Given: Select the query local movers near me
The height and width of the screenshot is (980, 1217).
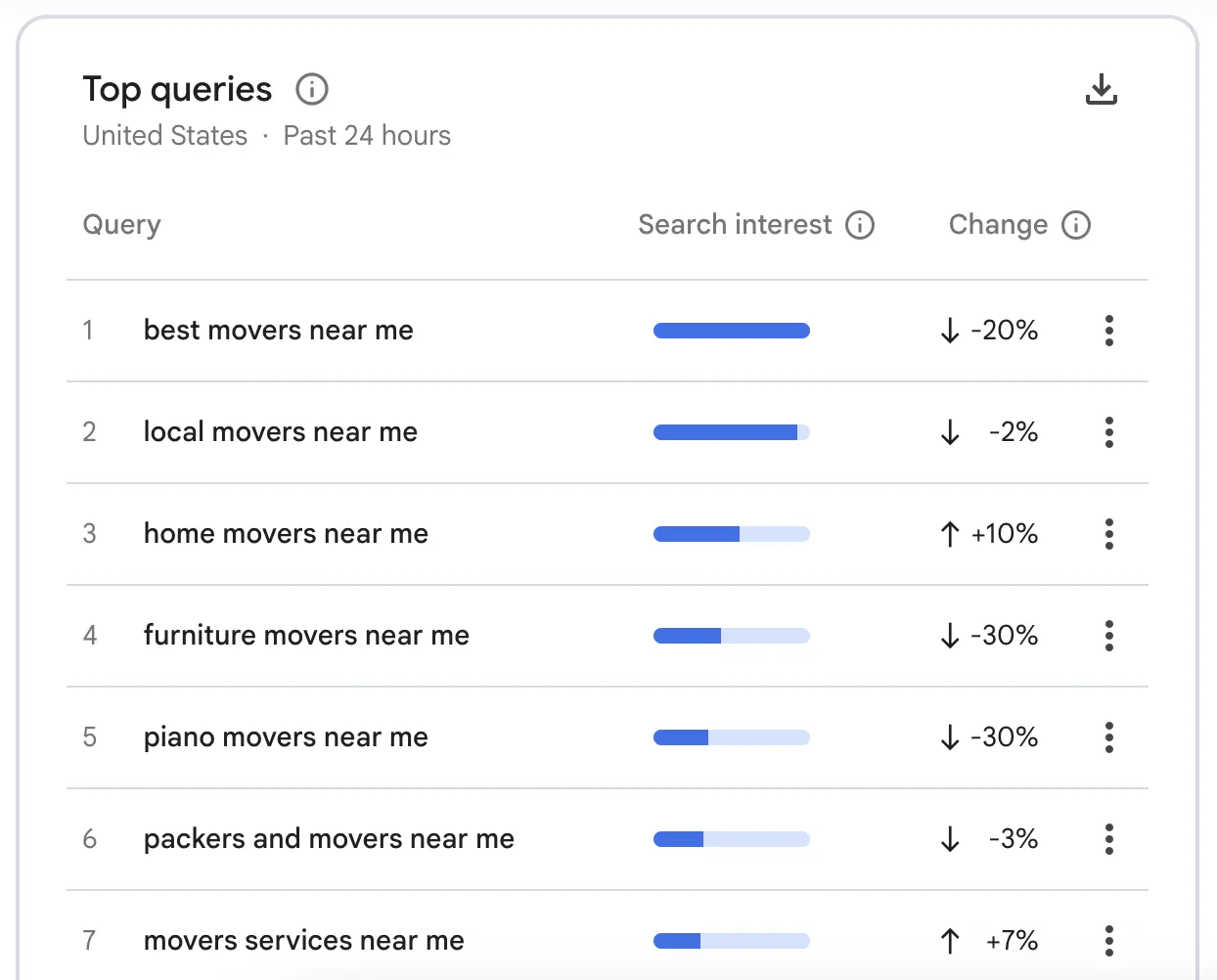Looking at the screenshot, I should click(281, 432).
